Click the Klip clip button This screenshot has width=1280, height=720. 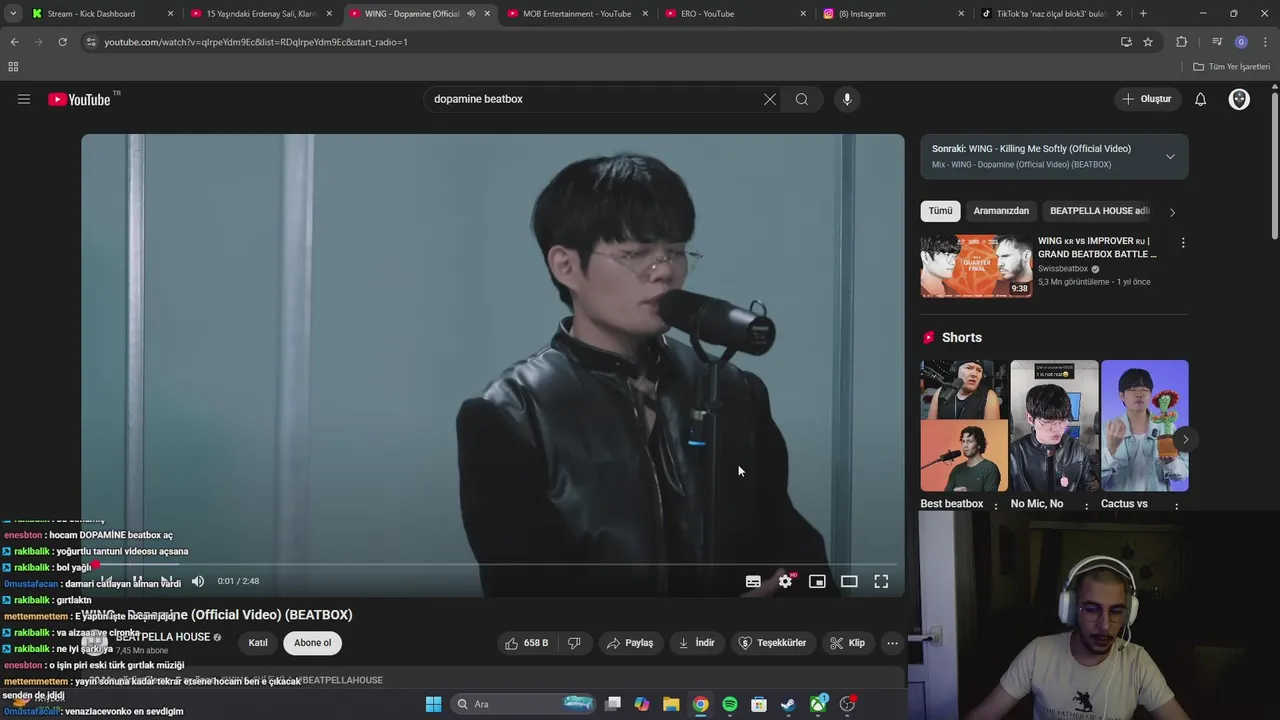click(x=848, y=643)
